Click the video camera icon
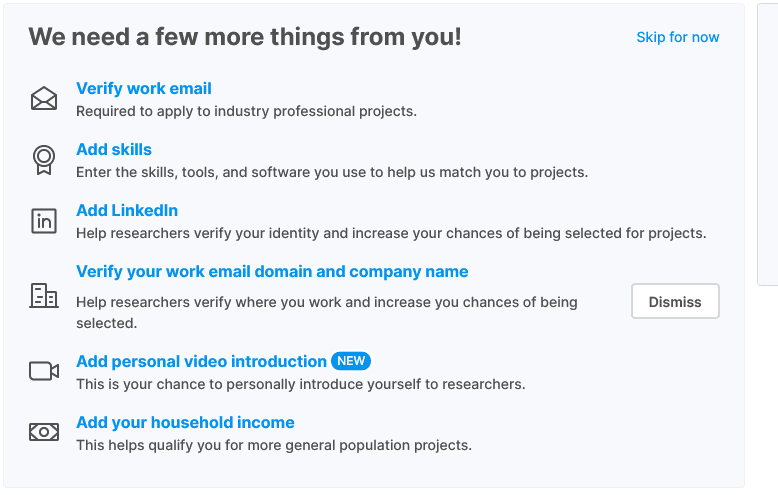This screenshot has height=495, width=778. [44, 371]
